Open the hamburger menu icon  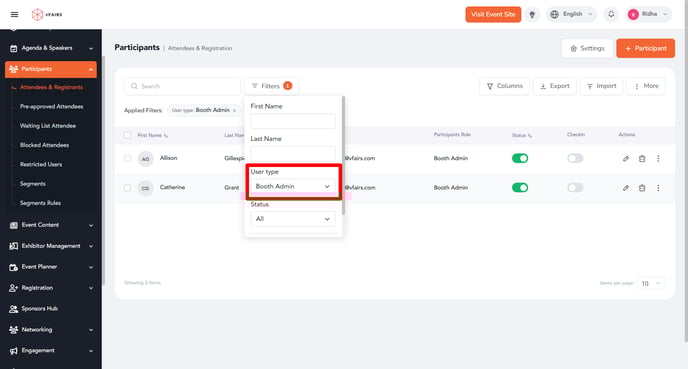14,14
